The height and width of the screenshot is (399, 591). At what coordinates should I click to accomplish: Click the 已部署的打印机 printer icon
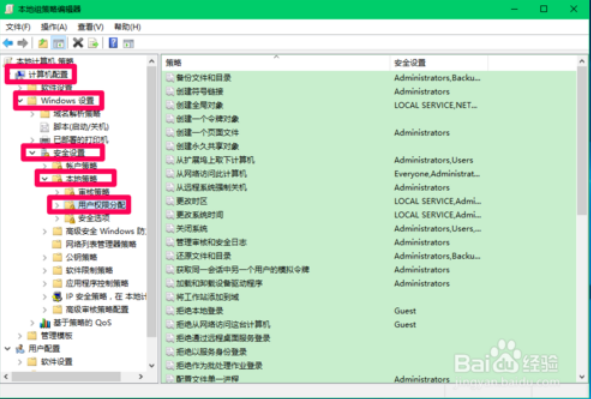(45, 140)
